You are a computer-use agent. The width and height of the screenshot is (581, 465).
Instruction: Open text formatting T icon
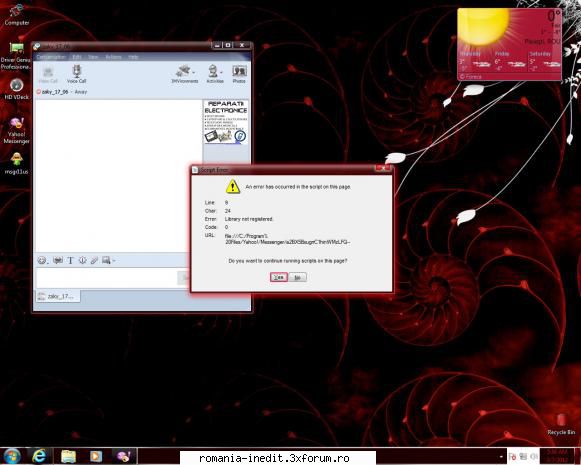(70, 260)
